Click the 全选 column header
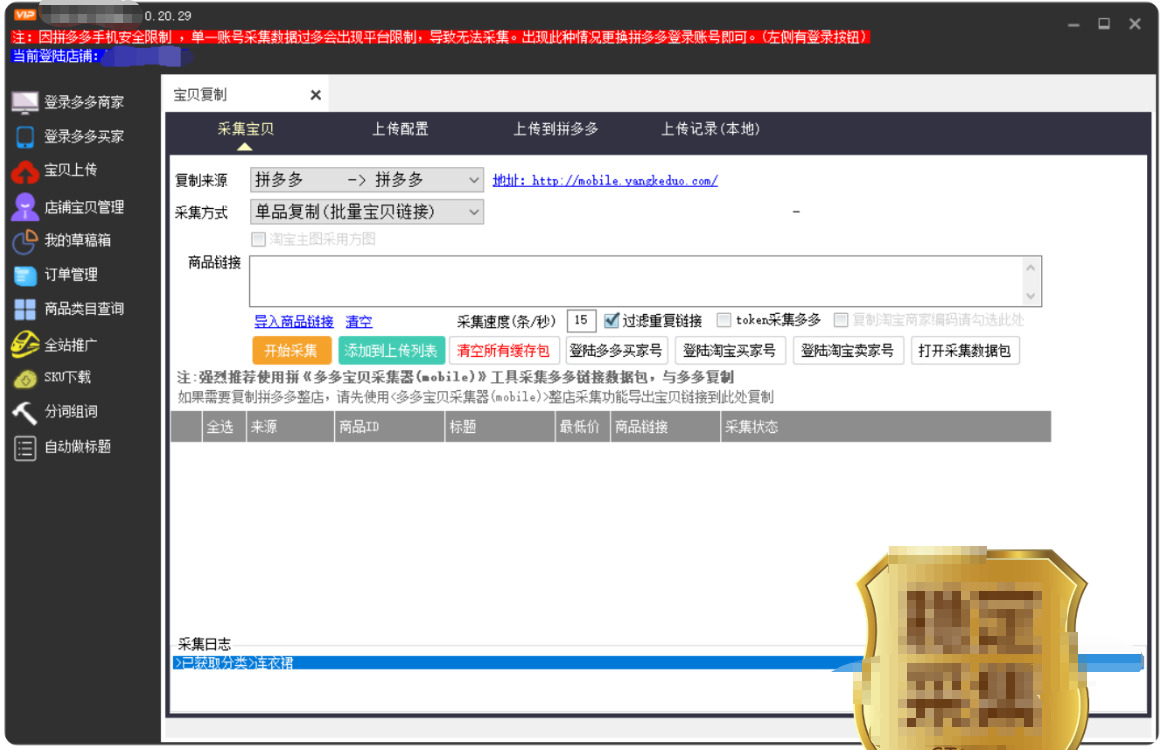1162x750 pixels. 224,427
